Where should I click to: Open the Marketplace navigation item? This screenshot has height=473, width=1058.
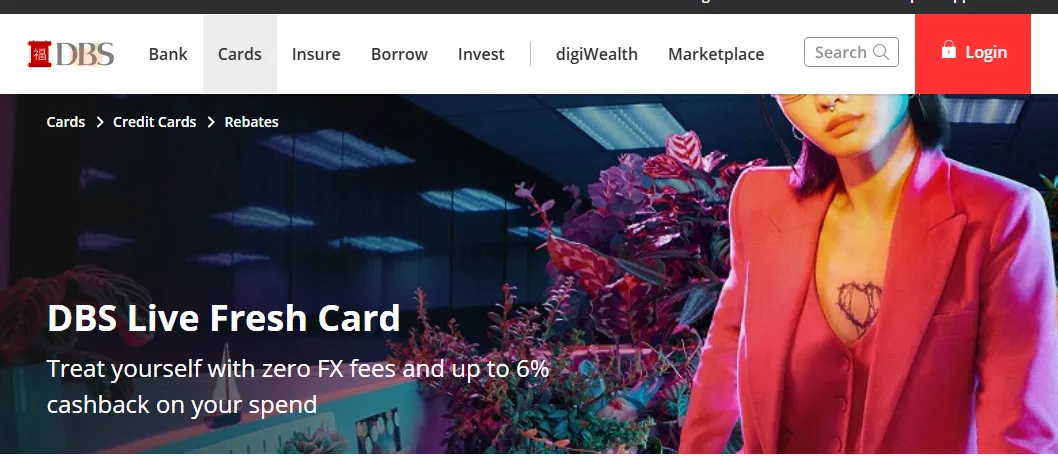point(716,54)
